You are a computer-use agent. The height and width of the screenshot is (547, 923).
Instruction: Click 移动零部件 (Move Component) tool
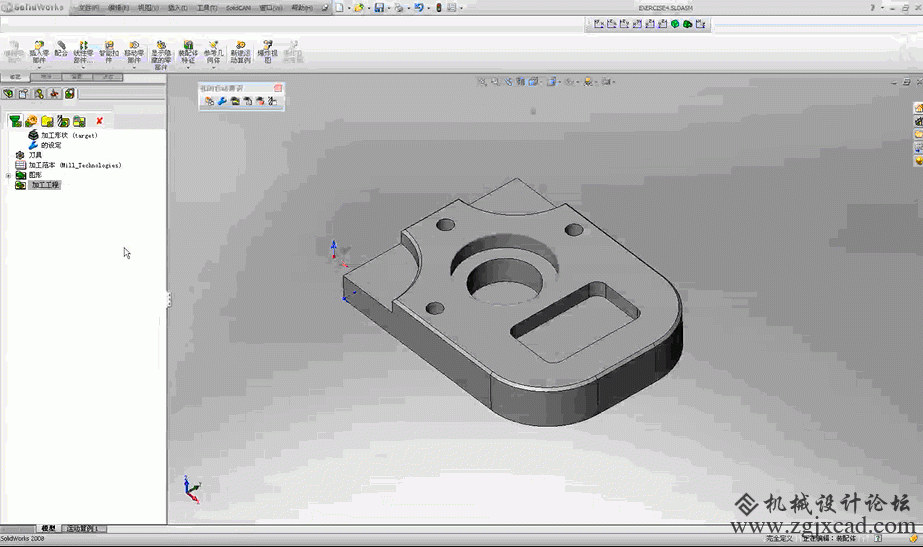point(134,52)
